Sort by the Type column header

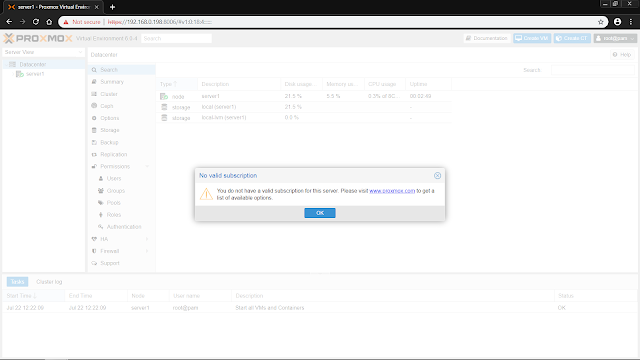pyautogui.click(x=177, y=84)
